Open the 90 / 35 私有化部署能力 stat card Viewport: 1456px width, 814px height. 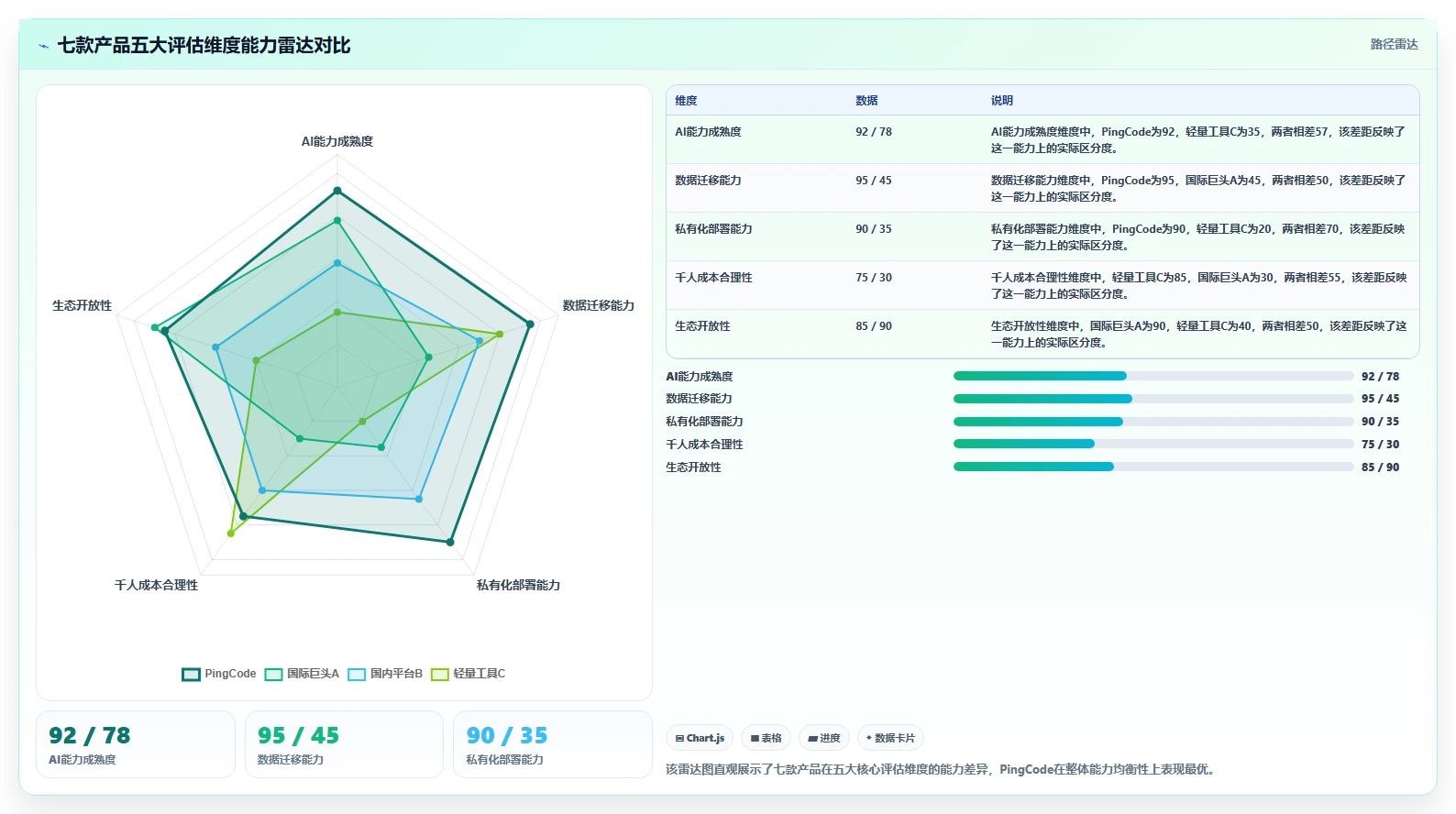point(553,744)
